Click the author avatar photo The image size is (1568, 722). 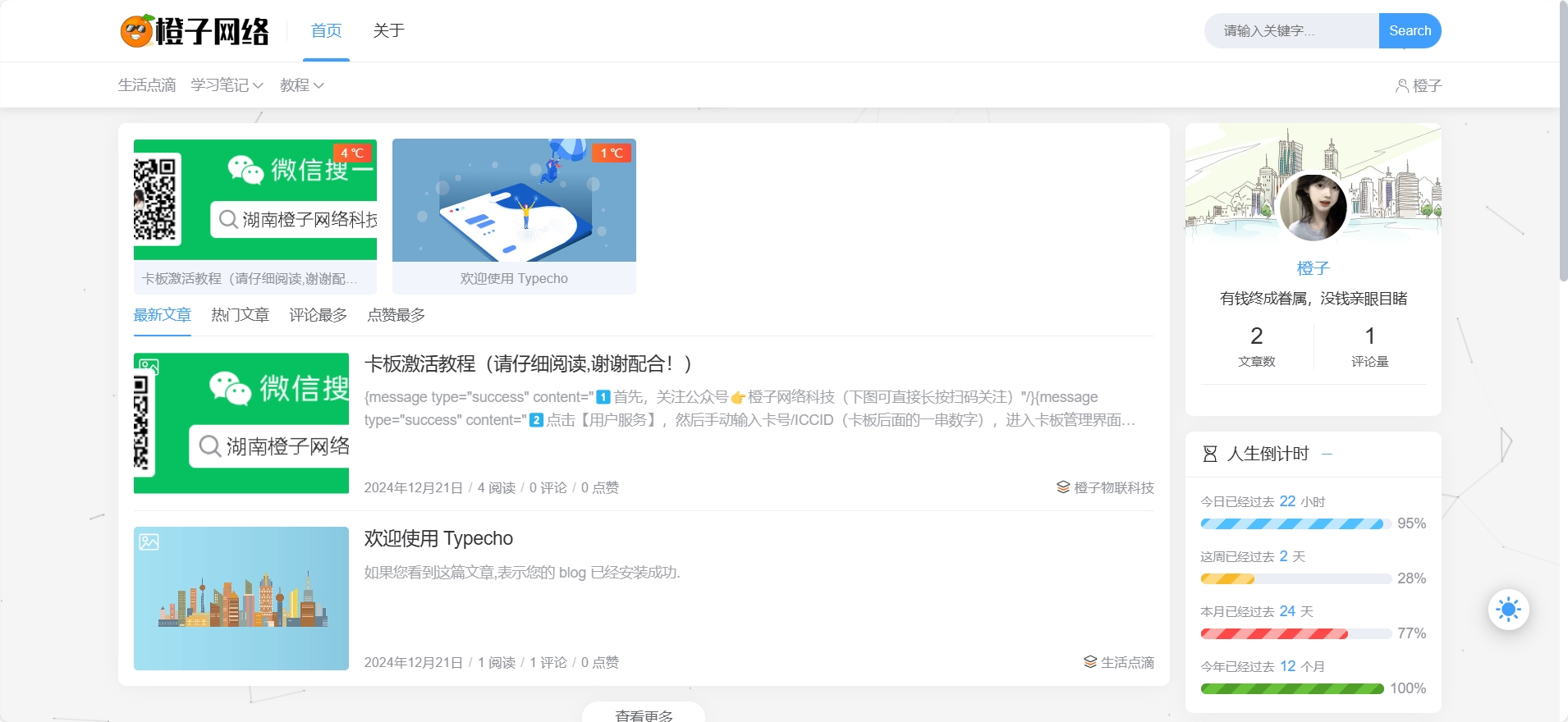point(1313,207)
